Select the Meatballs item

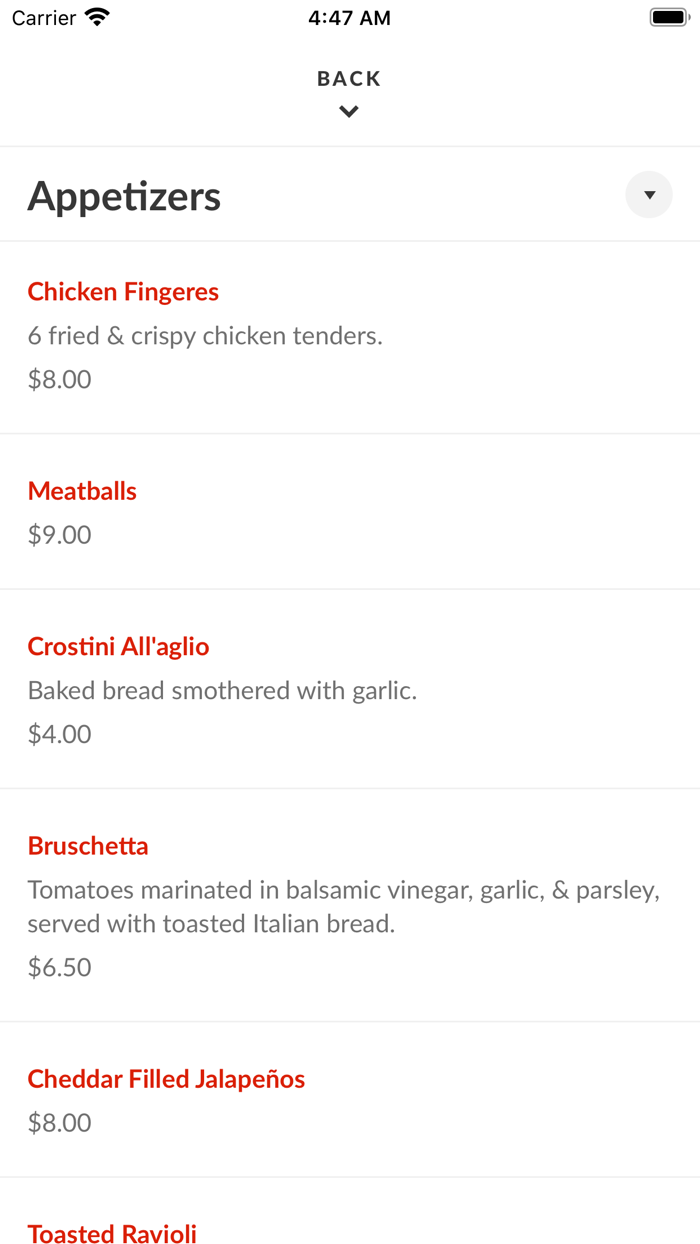(82, 491)
